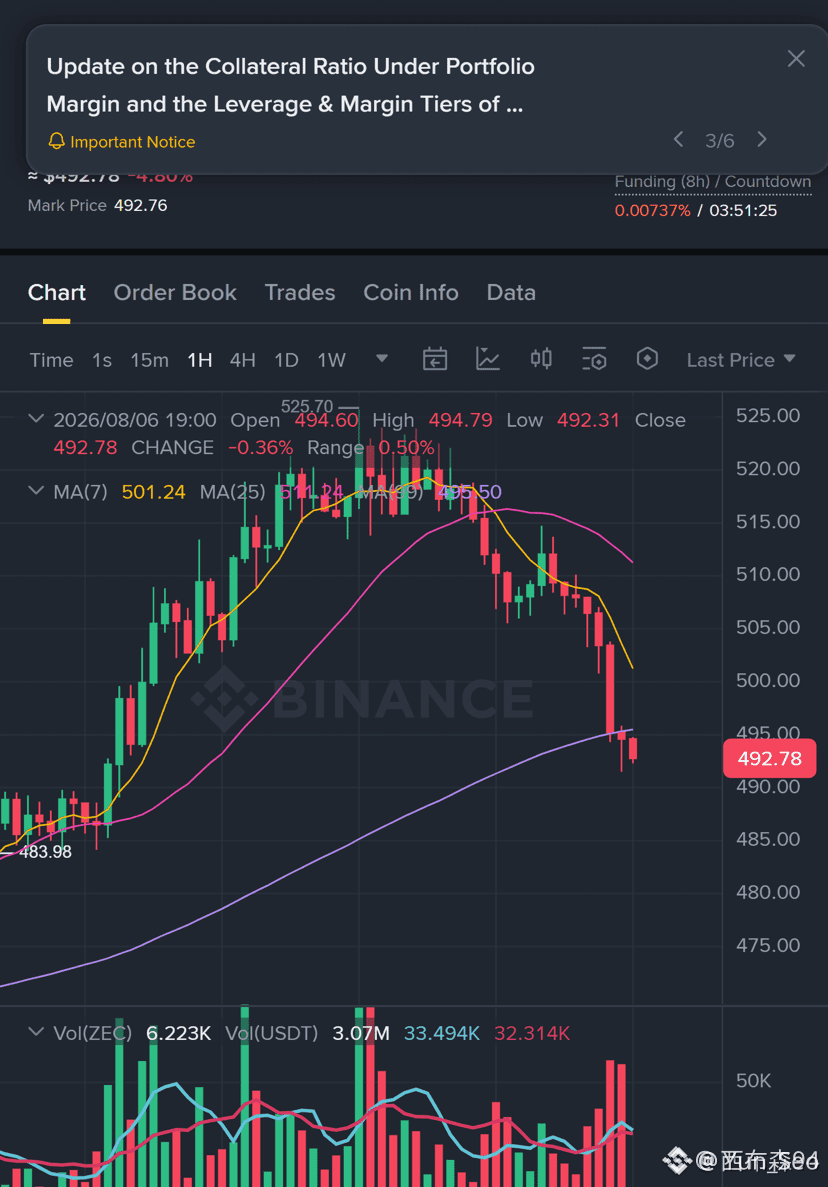Click the 50K volume axis label
The width and height of the screenshot is (828, 1187).
(x=754, y=1080)
